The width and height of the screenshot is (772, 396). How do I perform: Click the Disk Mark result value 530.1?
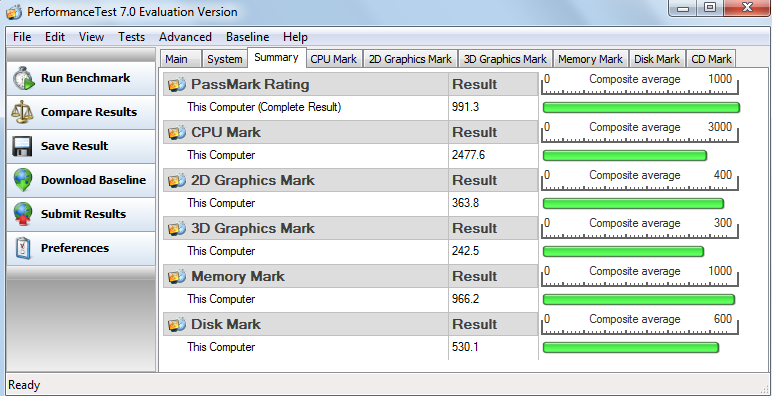pyautogui.click(x=465, y=347)
